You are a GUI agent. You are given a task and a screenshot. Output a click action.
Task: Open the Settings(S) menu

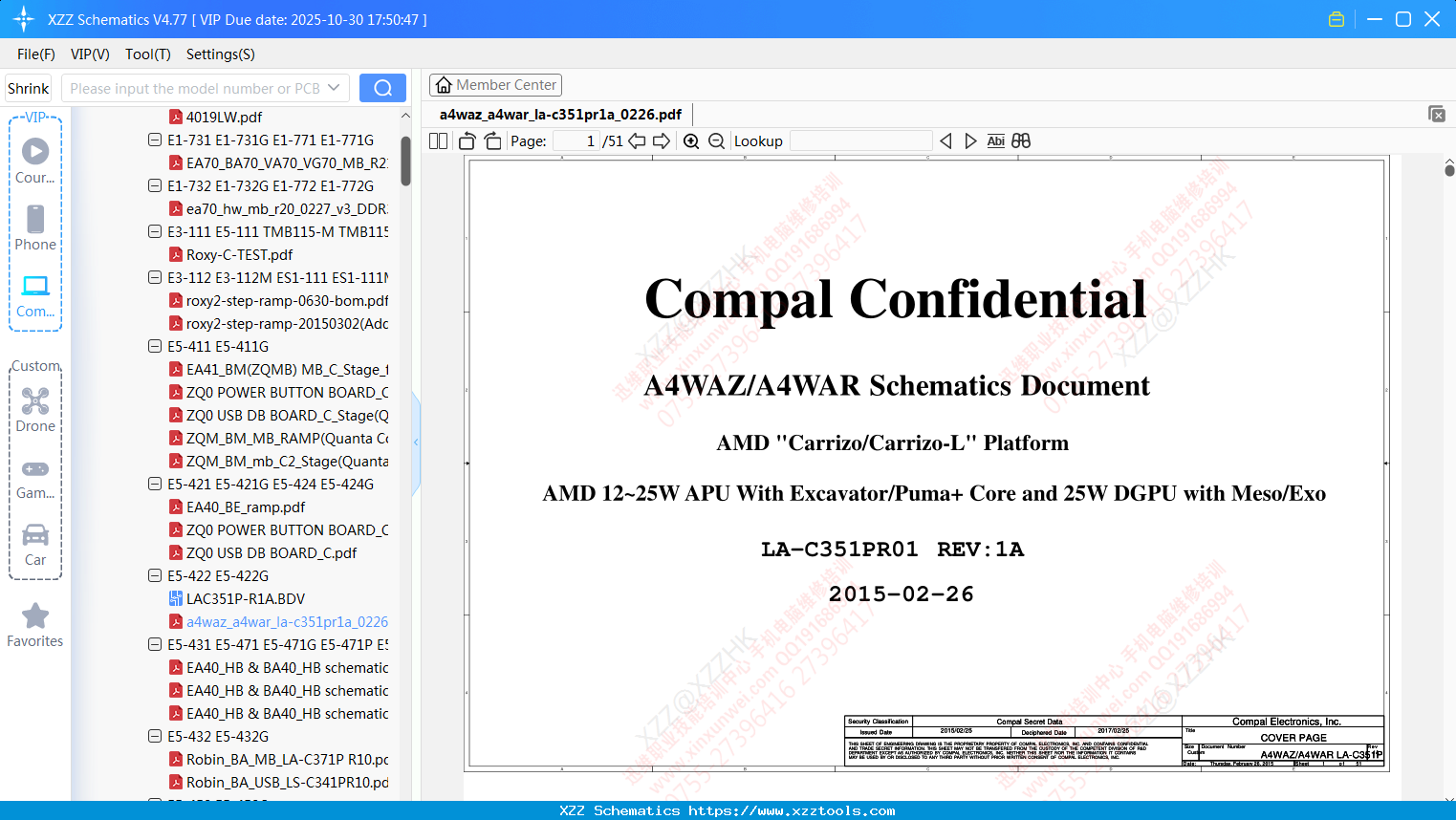(221, 54)
